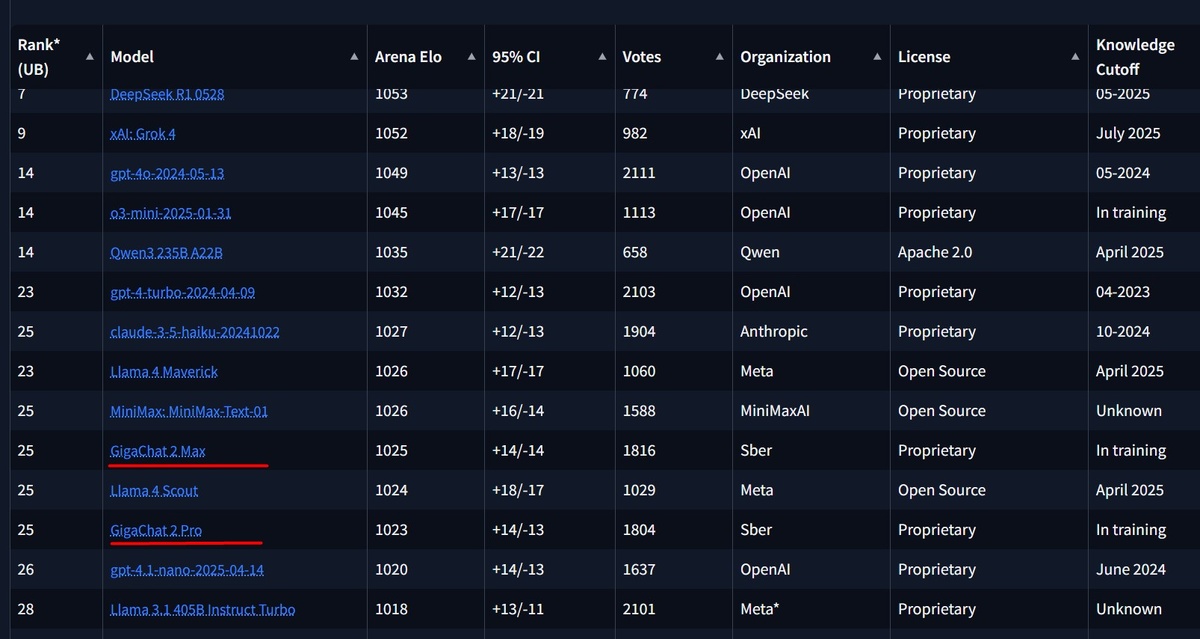Open the DeepSeek R1 0528 model link

167,94
